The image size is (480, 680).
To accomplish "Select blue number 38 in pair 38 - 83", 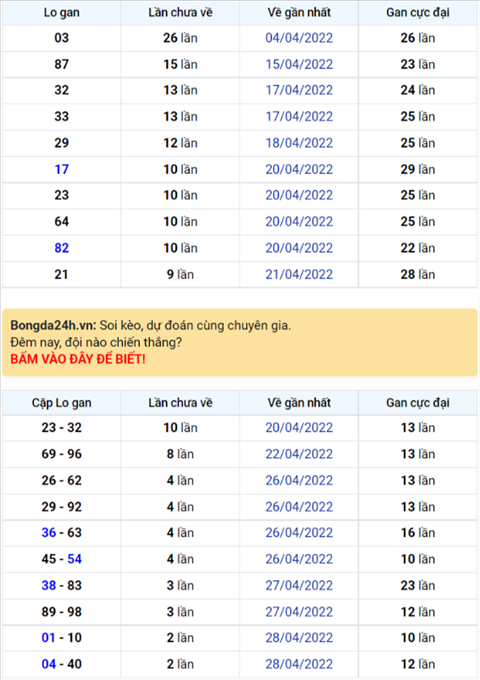I will (x=49, y=585).
